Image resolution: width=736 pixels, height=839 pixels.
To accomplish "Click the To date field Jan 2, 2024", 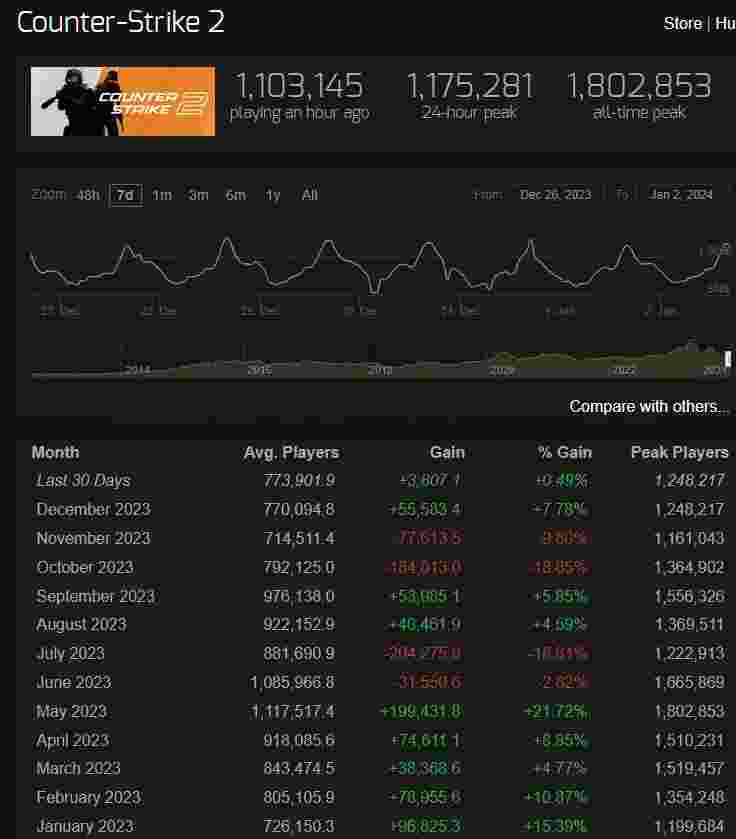I will pos(680,195).
